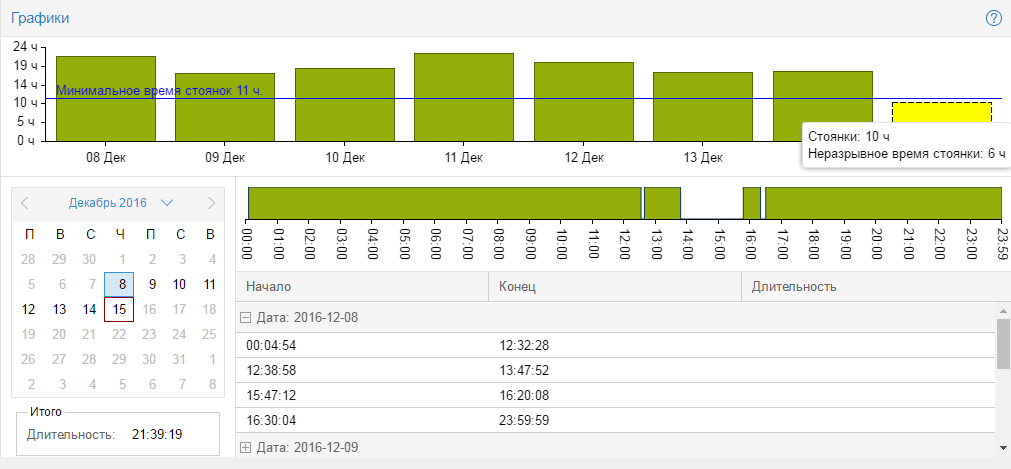Go to previous month in calendar
Image resolution: width=1011 pixels, height=469 pixels.
coord(26,203)
